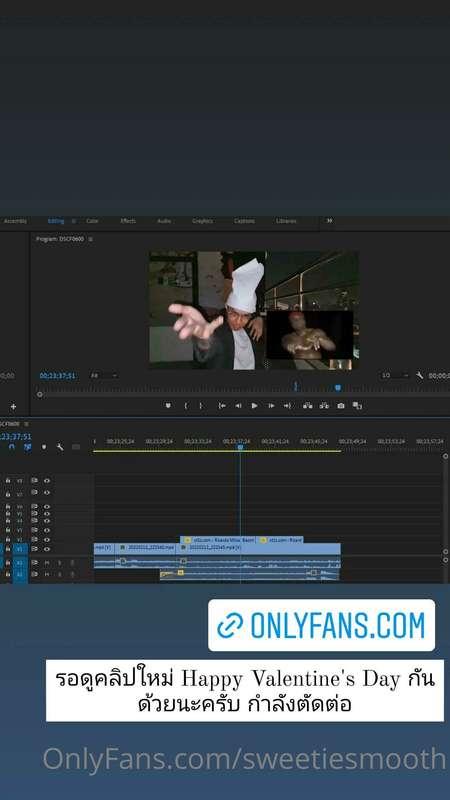Select the A1 audio track target button
Viewport: 450px width, 800px height.
click(x=20, y=563)
